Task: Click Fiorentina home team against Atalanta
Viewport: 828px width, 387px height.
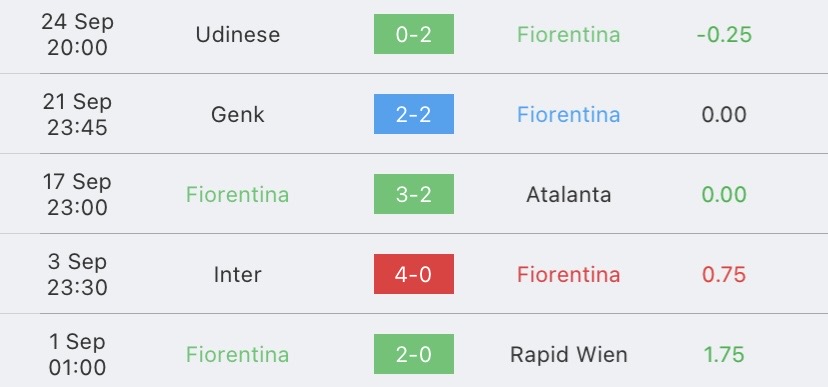Action: coord(238,194)
